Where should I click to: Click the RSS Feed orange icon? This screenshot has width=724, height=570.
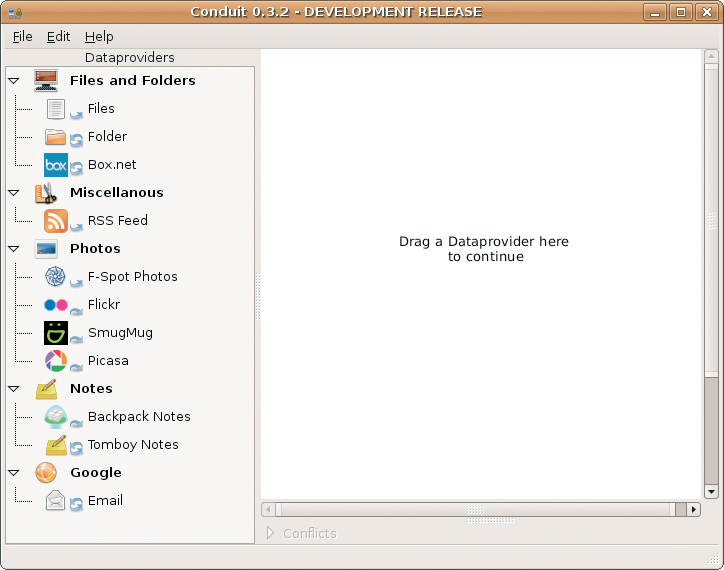[x=56, y=221]
